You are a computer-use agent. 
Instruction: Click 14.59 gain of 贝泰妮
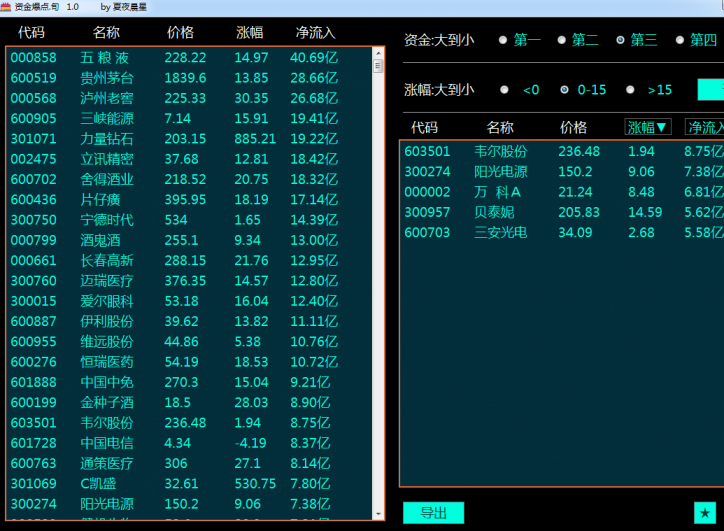pyautogui.click(x=645, y=212)
